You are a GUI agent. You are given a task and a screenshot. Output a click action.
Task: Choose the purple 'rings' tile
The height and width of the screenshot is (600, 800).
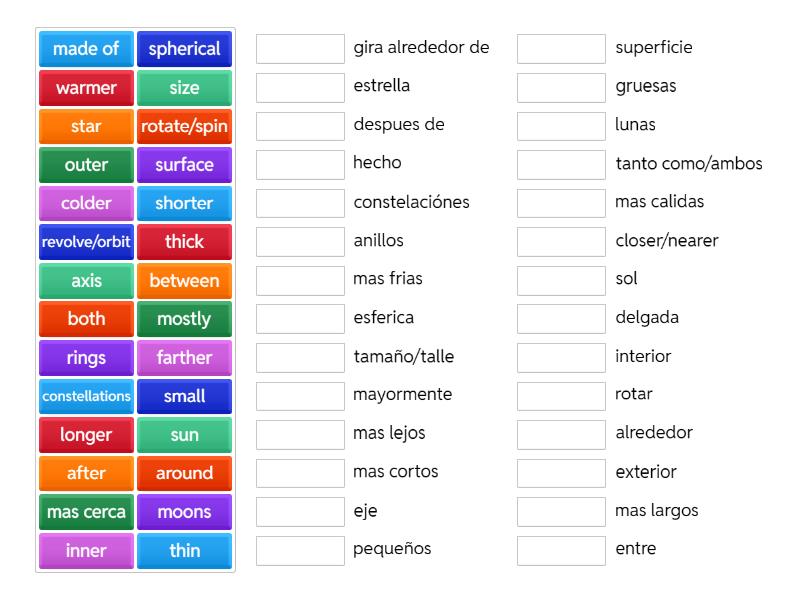click(86, 358)
